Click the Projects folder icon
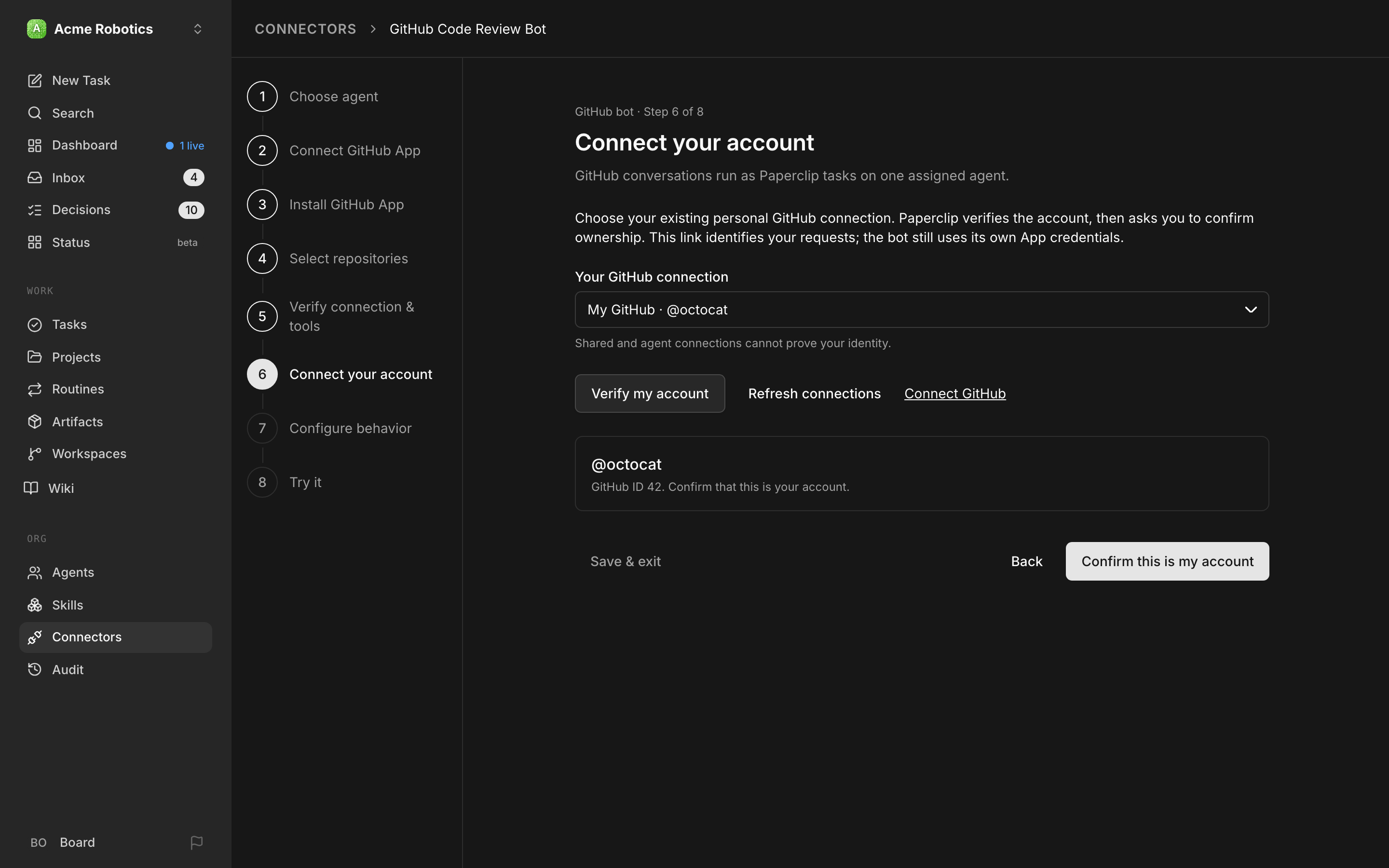 [34, 357]
